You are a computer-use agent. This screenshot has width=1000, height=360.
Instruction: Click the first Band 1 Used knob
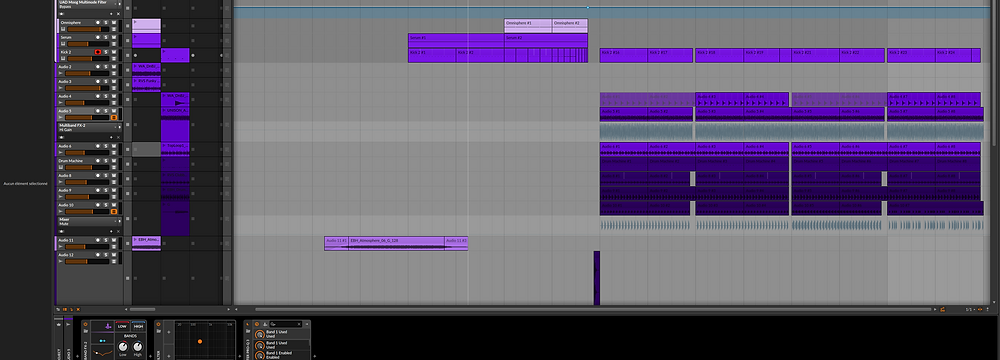click(x=260, y=334)
